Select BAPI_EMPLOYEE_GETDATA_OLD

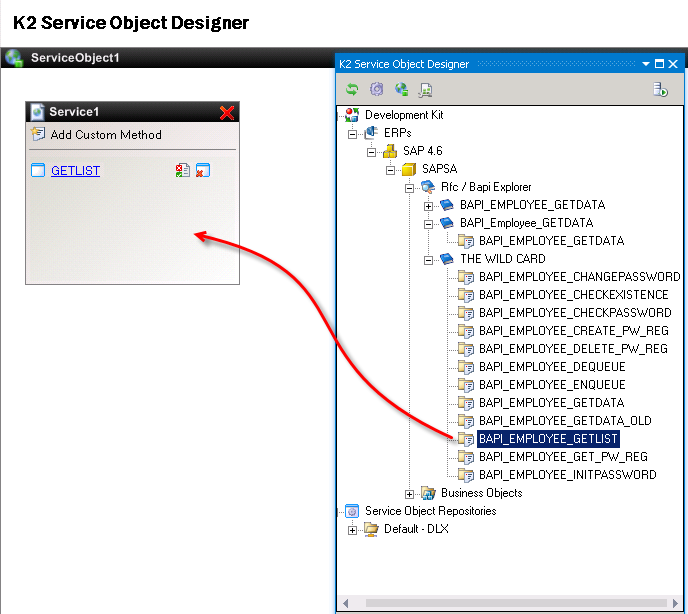[x=566, y=421]
